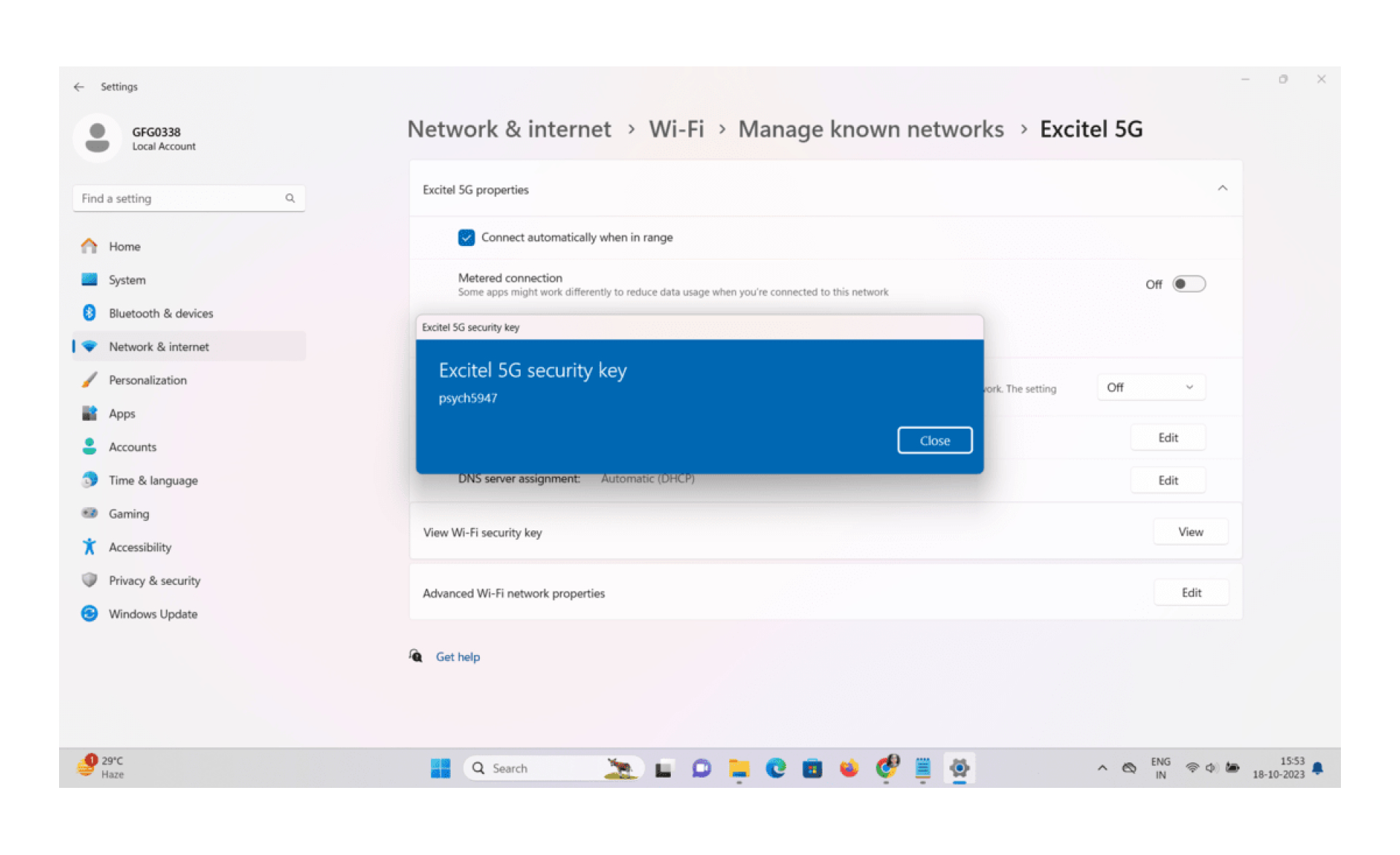This screenshot has width=1400, height=855.
Task: Select Privacy & security settings
Action: (x=154, y=580)
